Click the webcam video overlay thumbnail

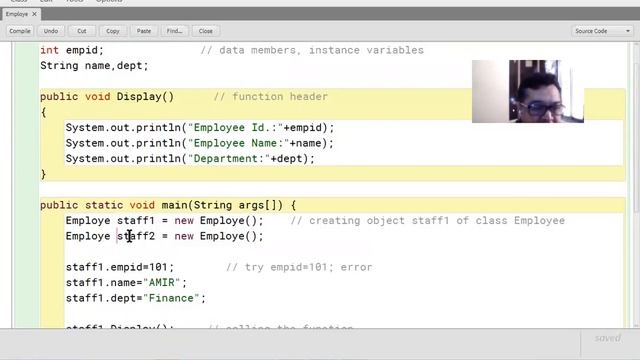528,91
